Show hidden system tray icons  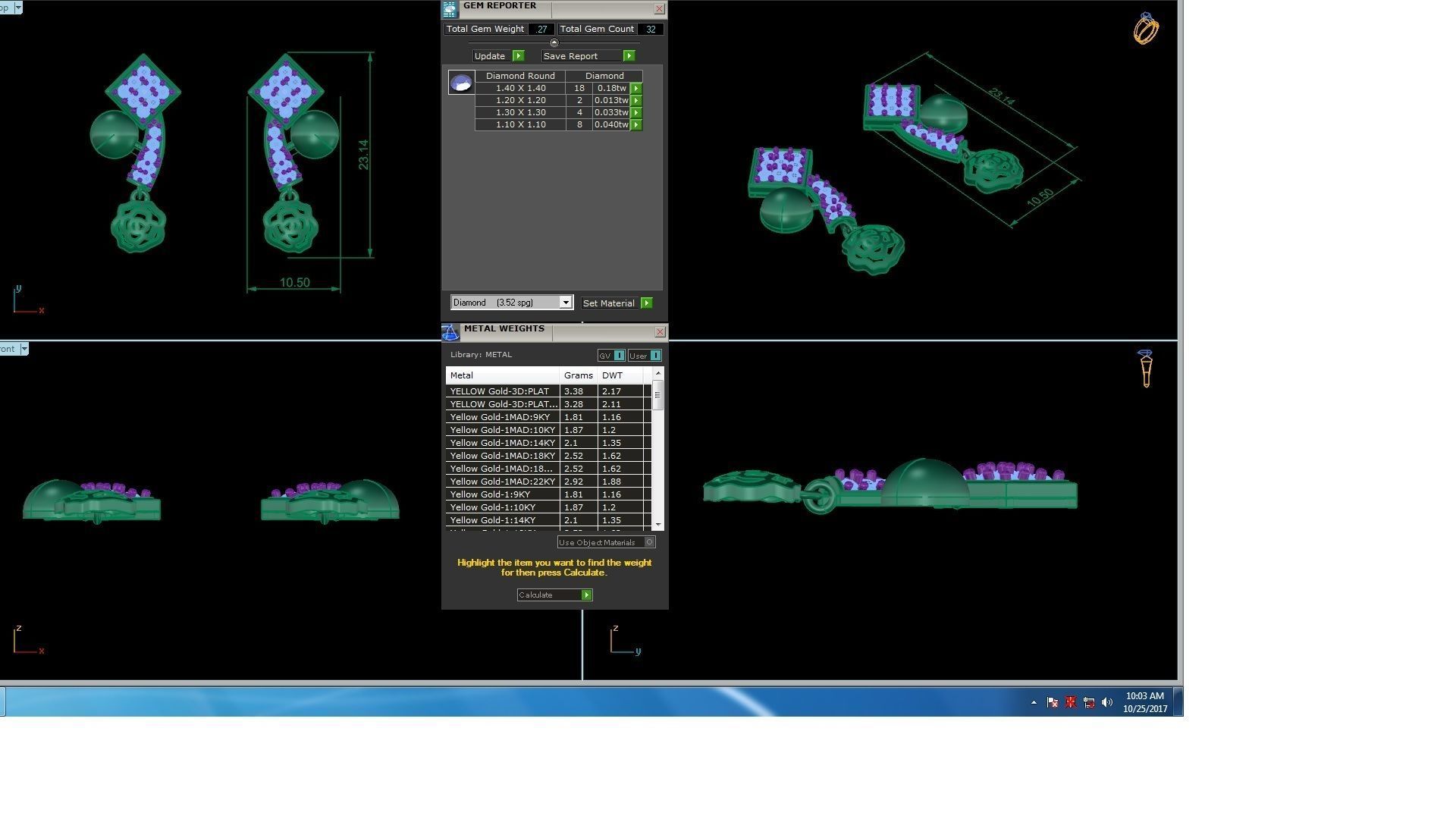click(x=1034, y=703)
